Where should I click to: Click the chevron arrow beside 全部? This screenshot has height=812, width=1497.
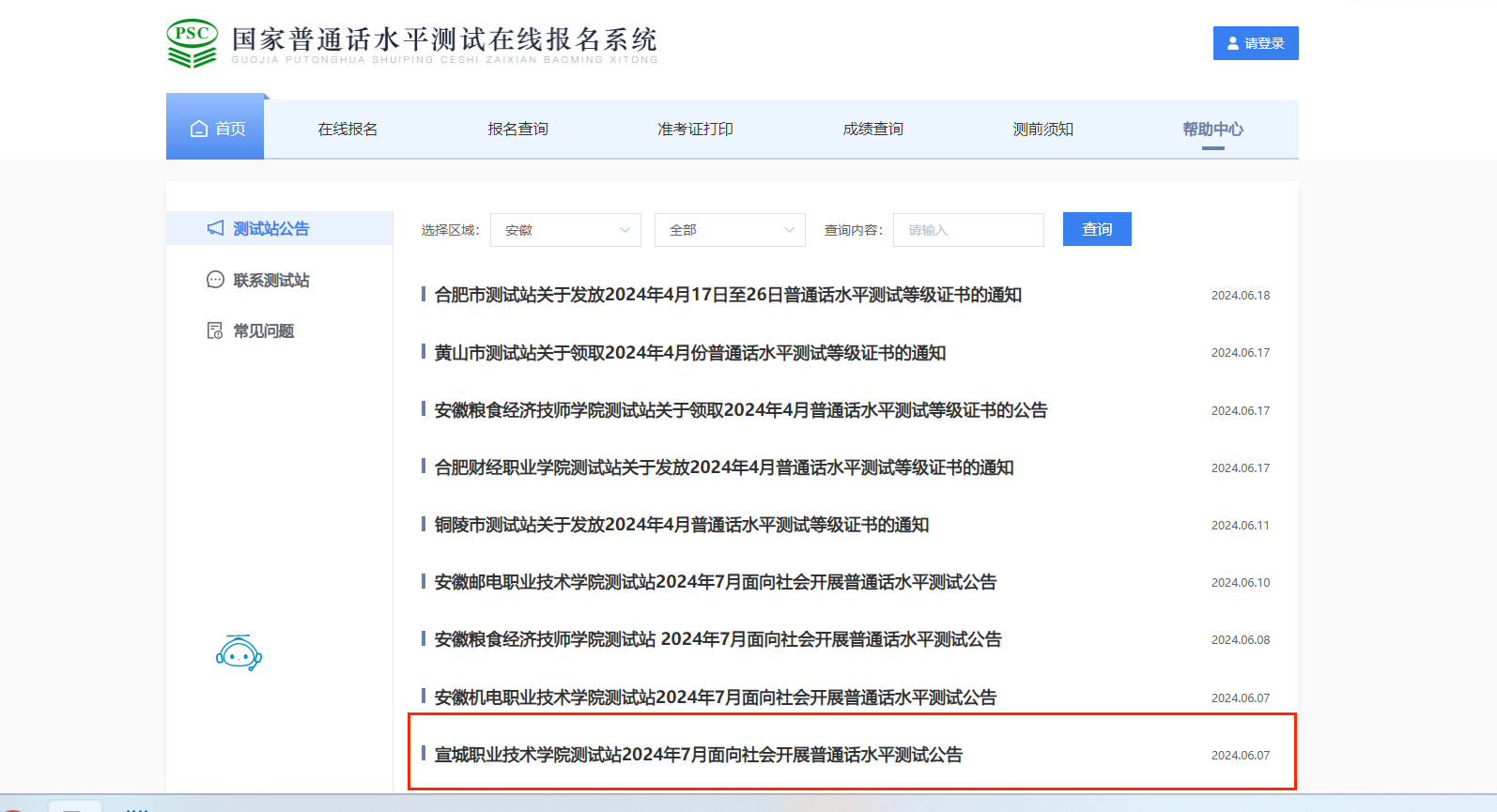[x=789, y=230]
